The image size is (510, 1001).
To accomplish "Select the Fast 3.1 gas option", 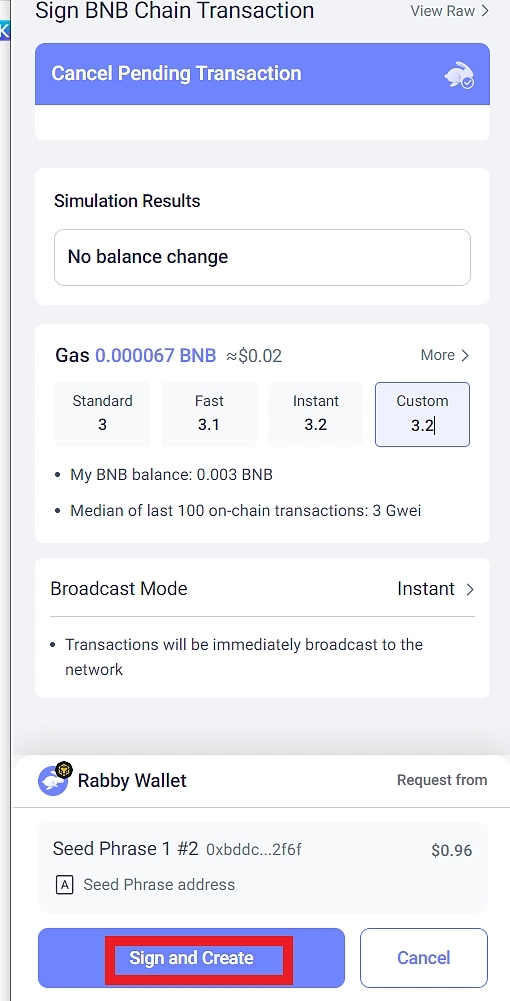I will (x=209, y=414).
